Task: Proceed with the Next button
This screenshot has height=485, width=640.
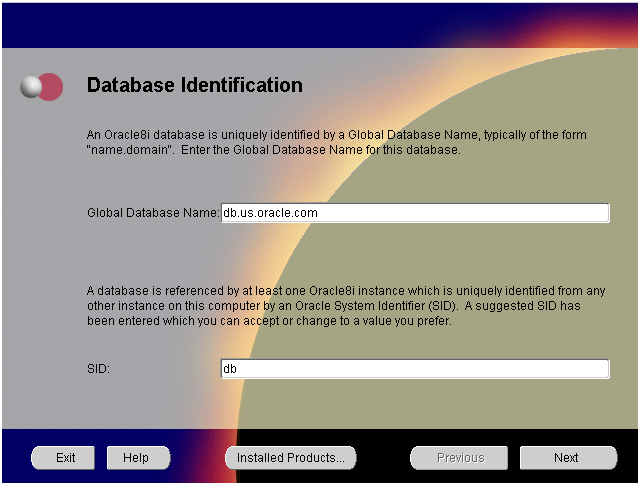Action: click(x=568, y=458)
